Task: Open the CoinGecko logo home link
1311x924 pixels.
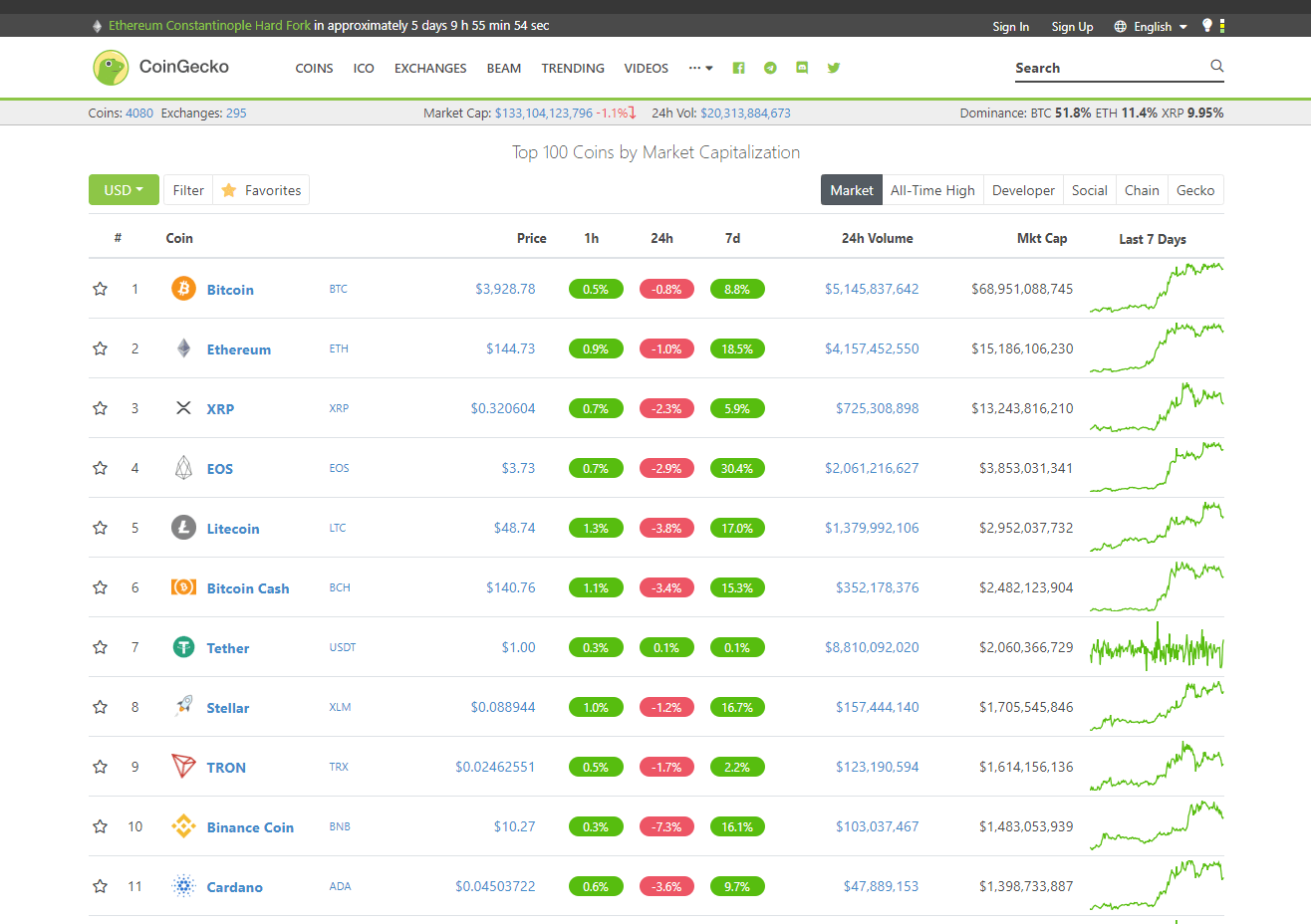Action: [x=160, y=67]
